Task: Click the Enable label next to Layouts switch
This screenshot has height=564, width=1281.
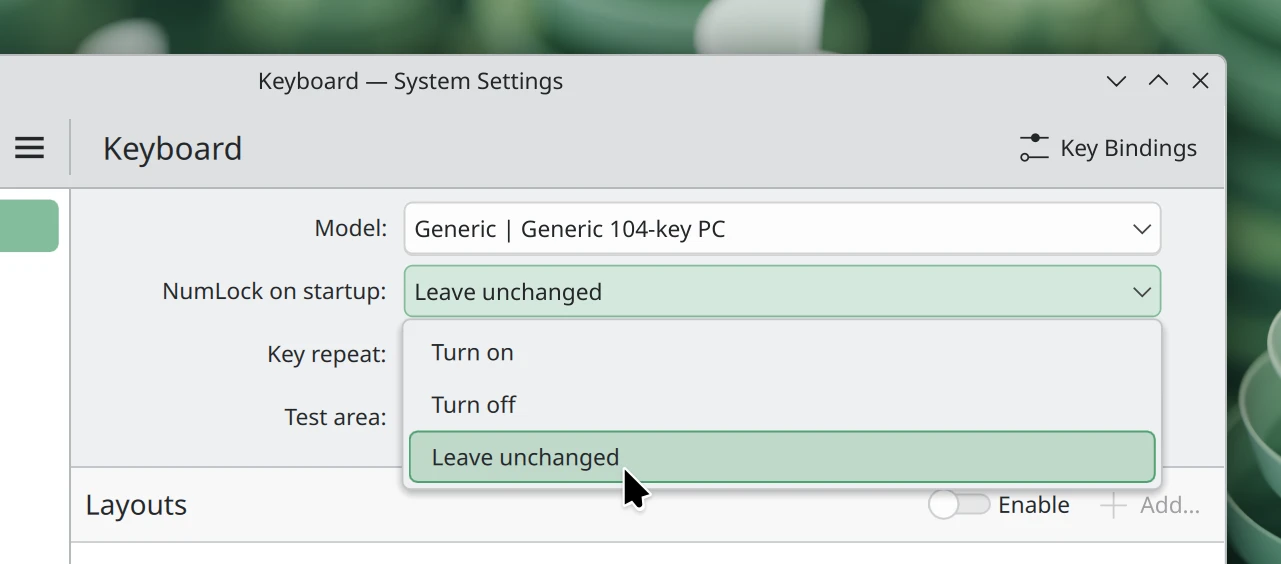Action: [1034, 506]
